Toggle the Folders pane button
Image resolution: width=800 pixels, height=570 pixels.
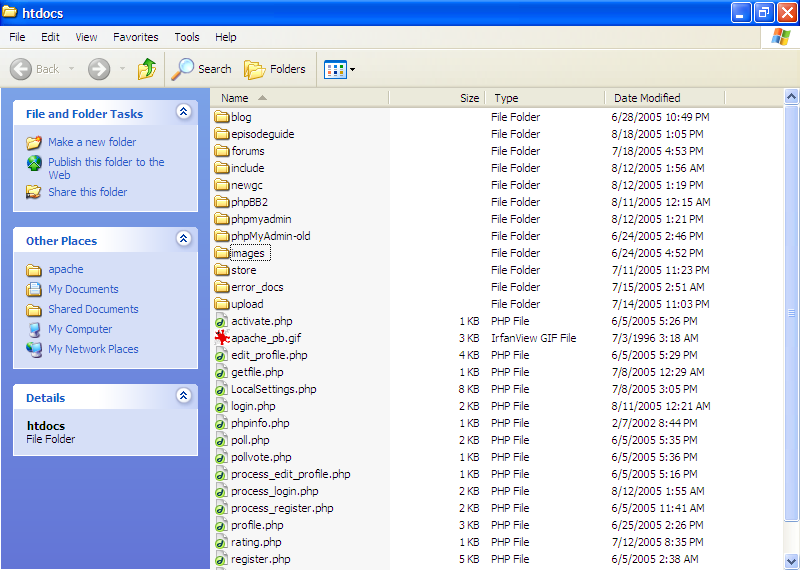pyautogui.click(x=274, y=69)
